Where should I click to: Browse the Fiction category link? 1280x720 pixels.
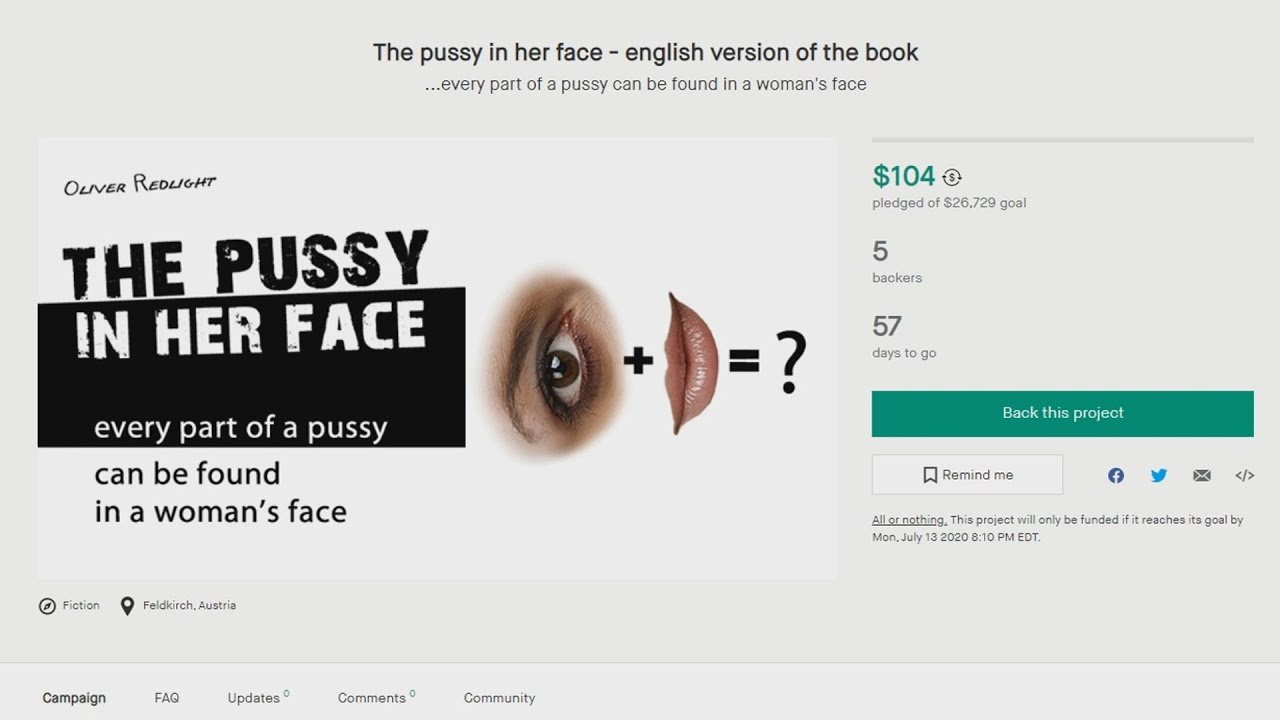[81, 605]
